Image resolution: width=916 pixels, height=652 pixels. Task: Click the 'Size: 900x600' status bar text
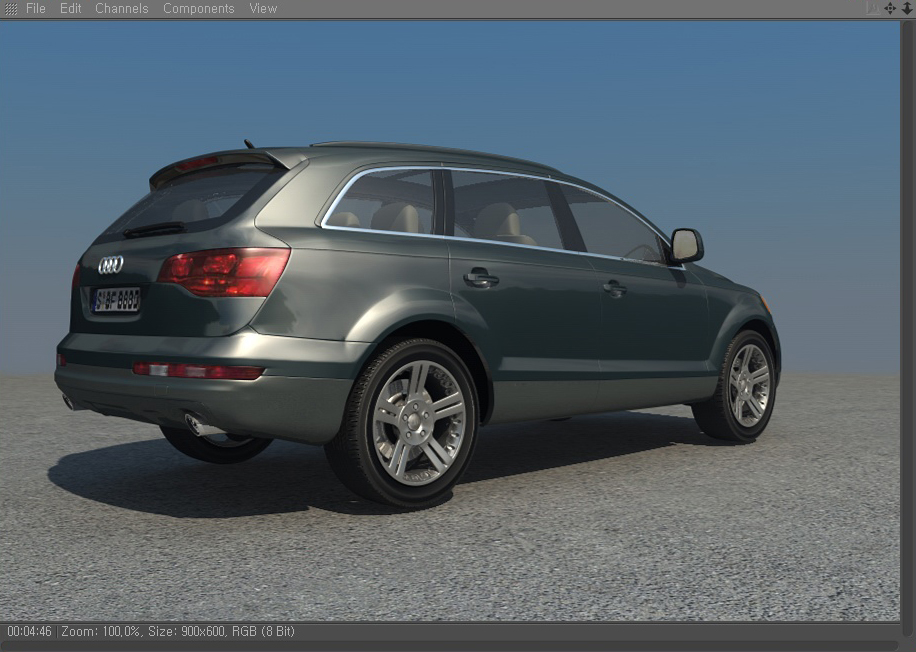coord(186,632)
